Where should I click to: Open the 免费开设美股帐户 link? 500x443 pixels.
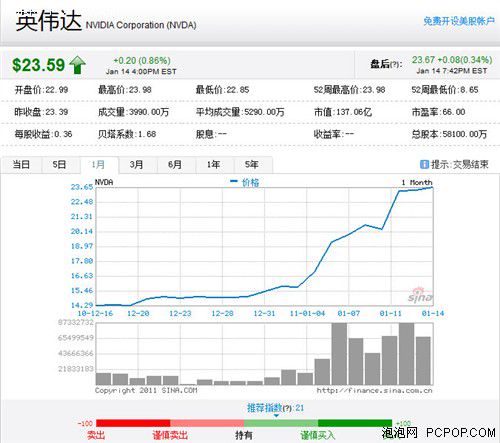click(459, 21)
